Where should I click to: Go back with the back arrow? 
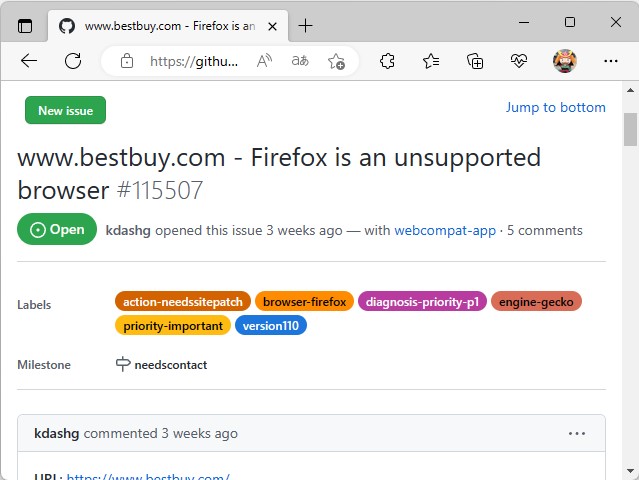pos(29,61)
